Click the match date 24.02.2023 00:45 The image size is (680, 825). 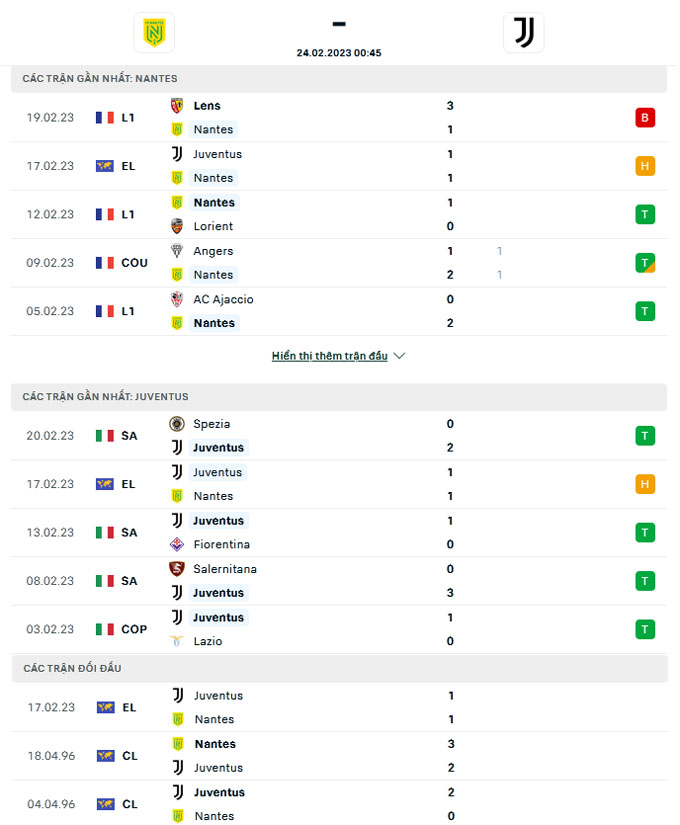339,53
